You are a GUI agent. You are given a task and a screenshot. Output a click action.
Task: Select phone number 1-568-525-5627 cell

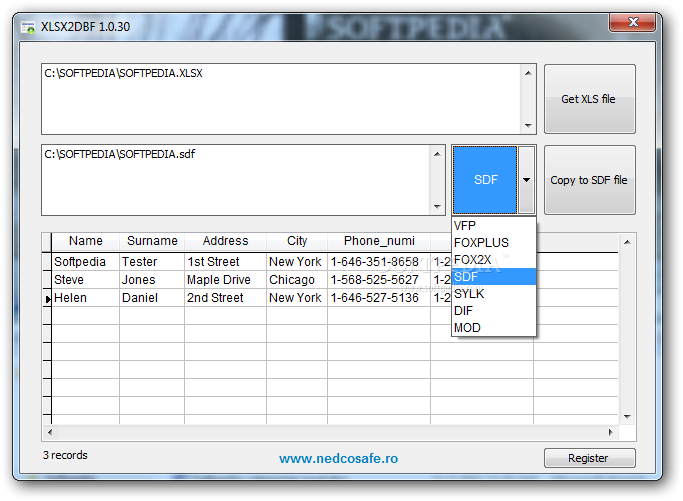coord(379,280)
